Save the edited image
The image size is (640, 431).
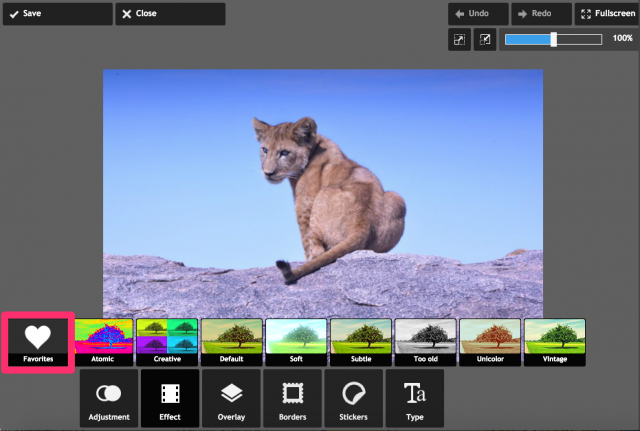57,14
